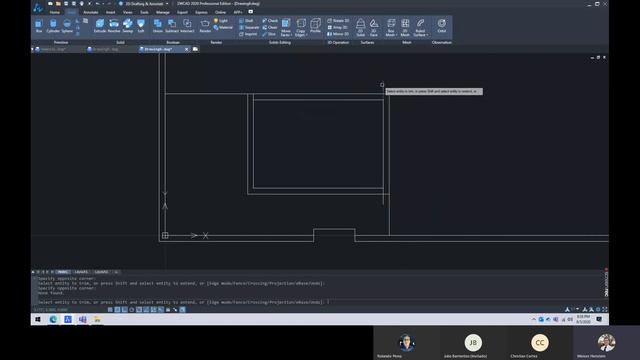Activate the Sweep solid tool
The width and height of the screenshot is (640, 360).
(128, 26)
